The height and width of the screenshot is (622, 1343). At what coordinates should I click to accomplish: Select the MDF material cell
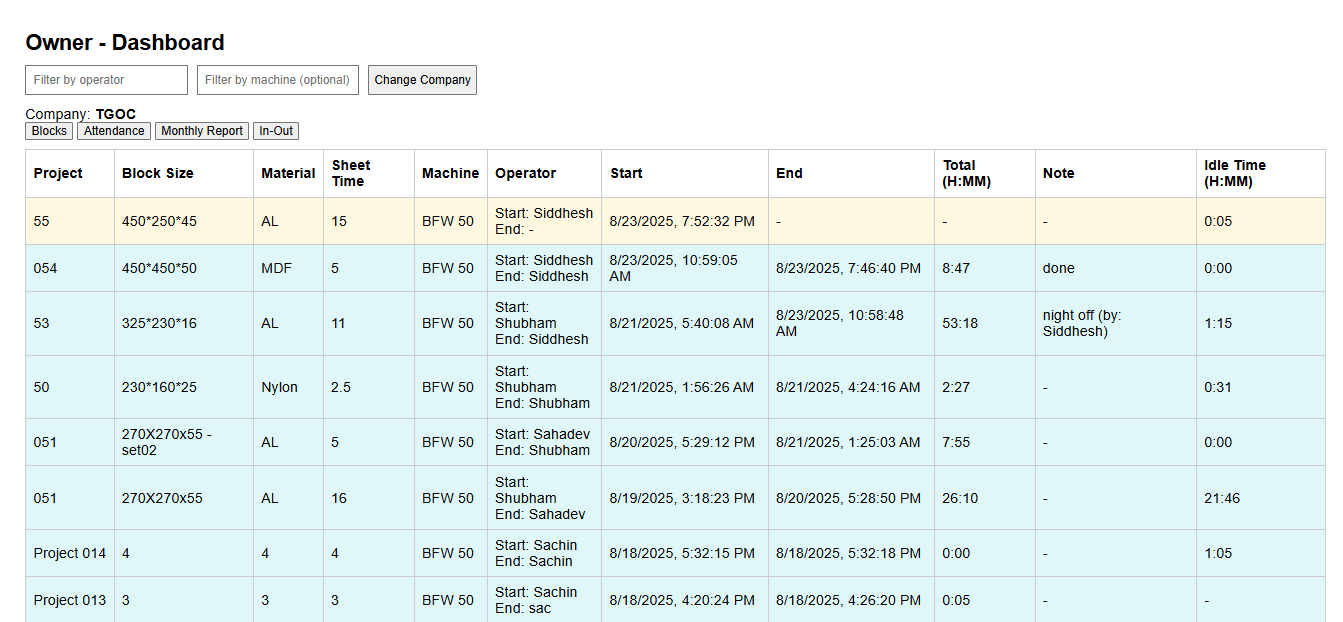(x=277, y=268)
